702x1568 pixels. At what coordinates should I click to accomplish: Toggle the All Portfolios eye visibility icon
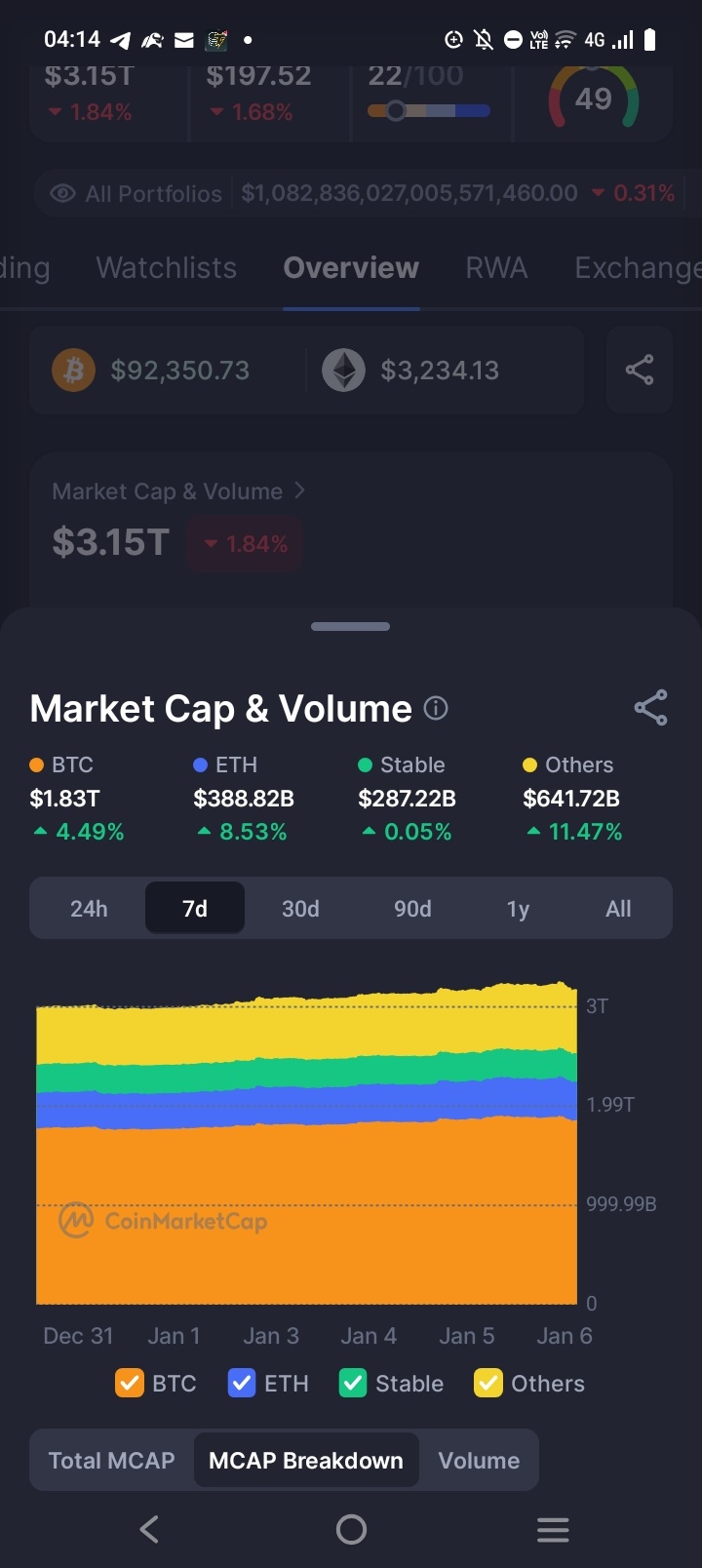tap(62, 193)
